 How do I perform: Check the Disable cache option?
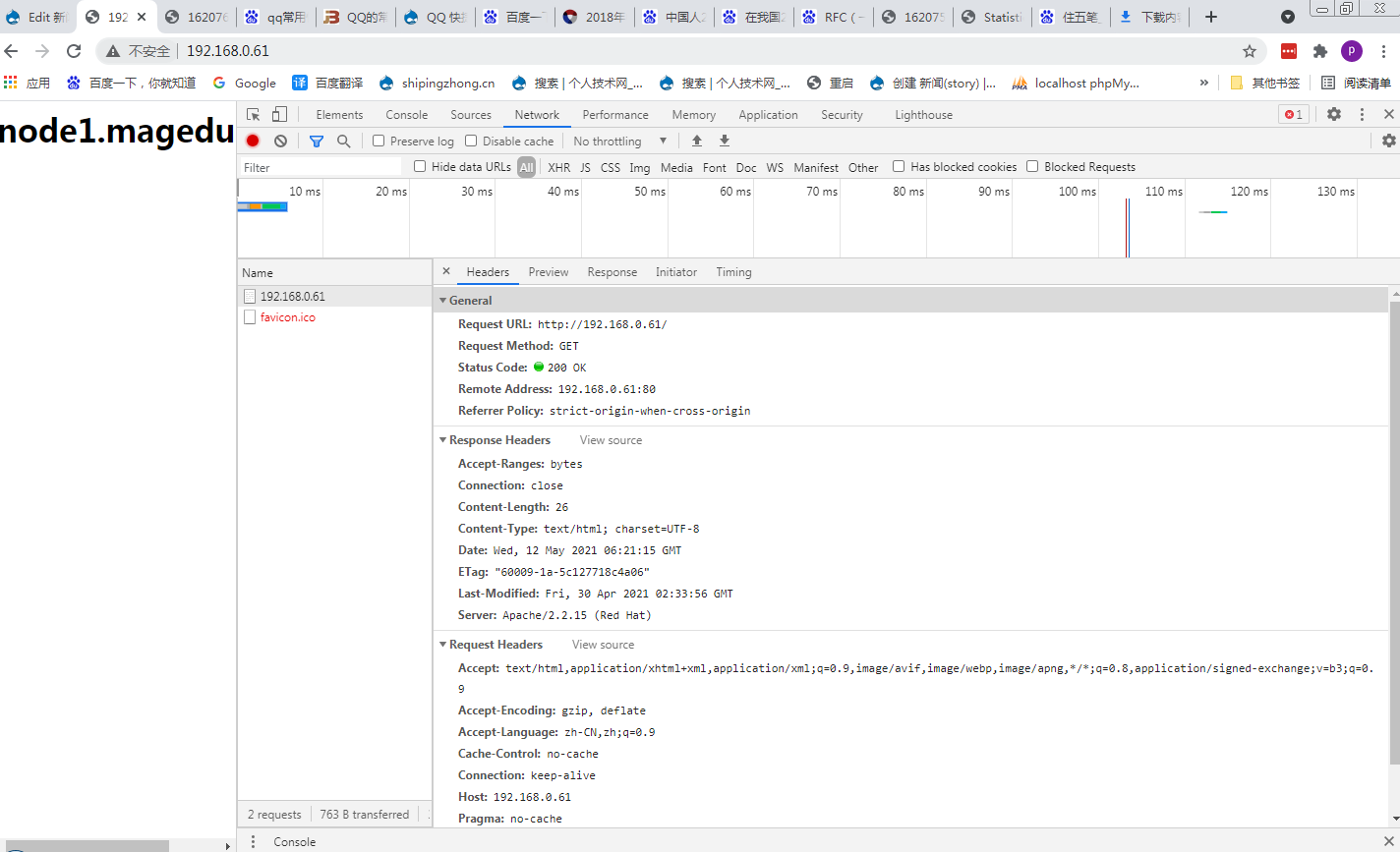click(x=471, y=142)
